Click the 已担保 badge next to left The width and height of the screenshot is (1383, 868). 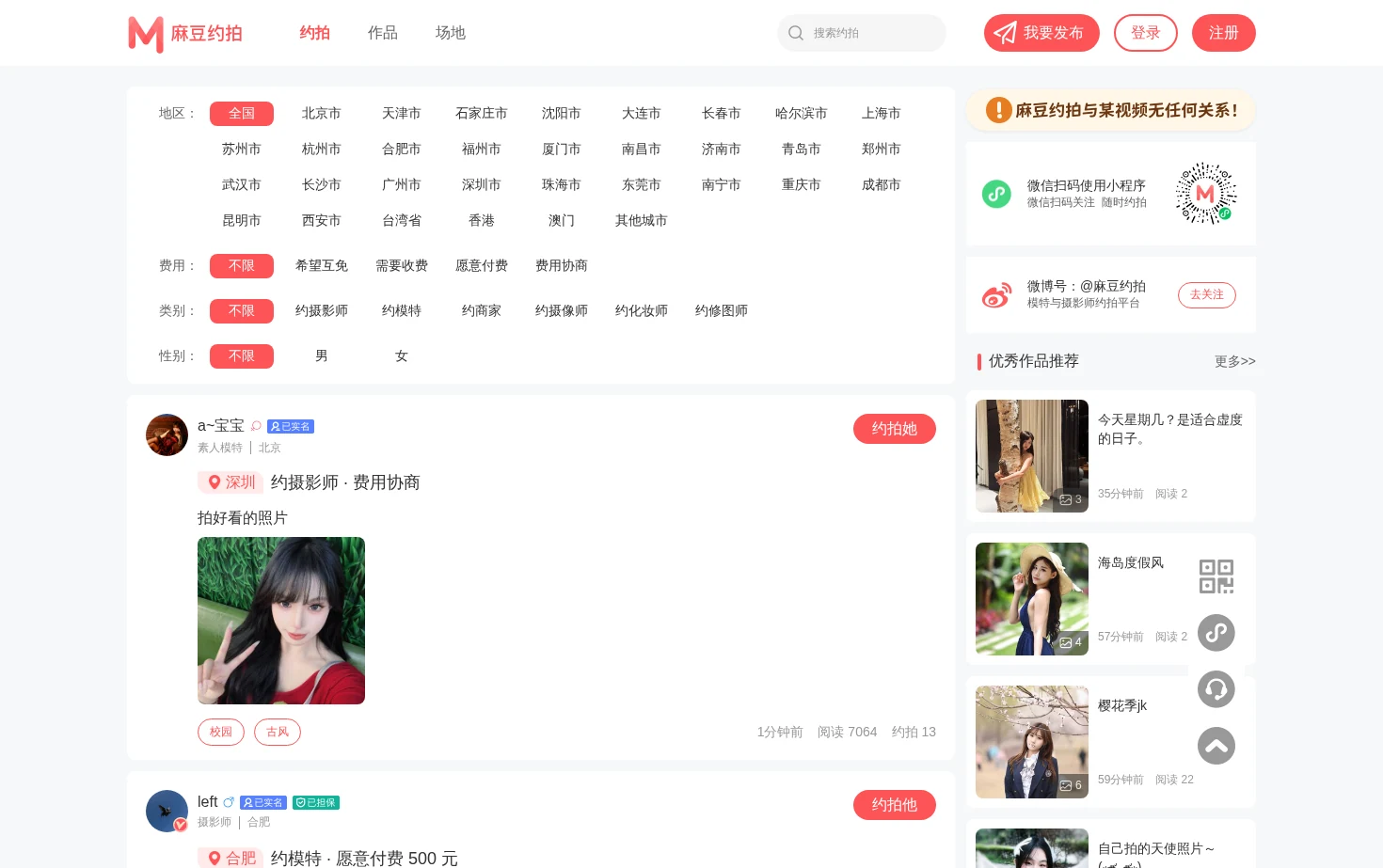(x=316, y=802)
